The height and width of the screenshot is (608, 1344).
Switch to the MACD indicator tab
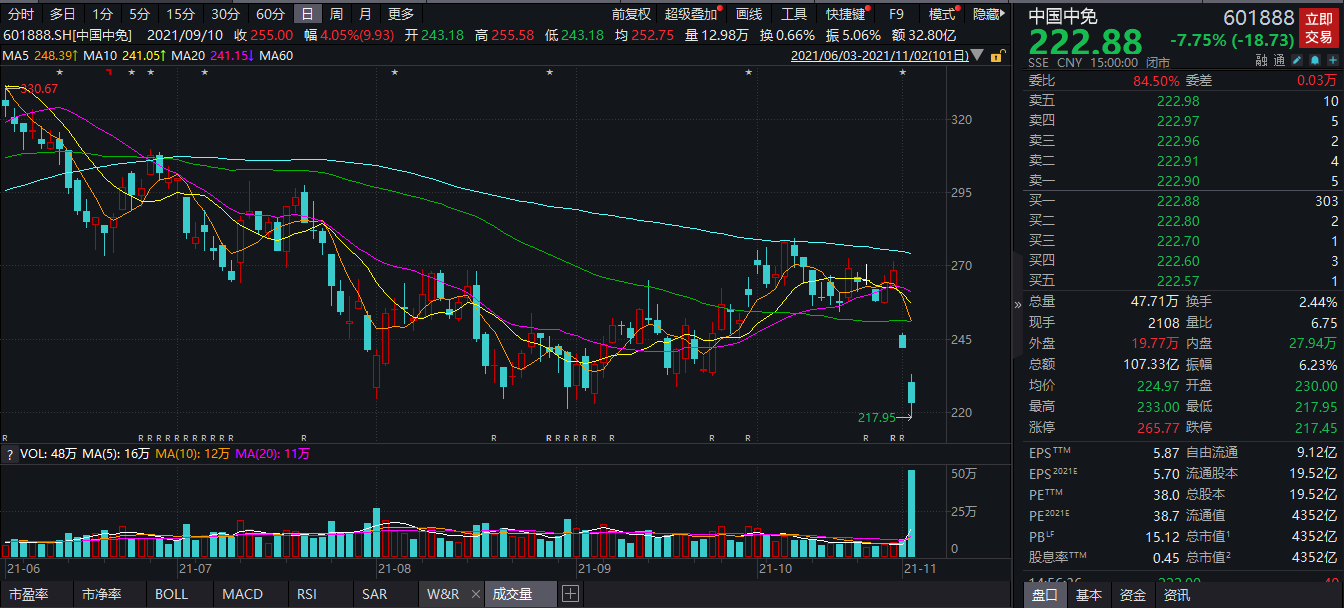[242, 594]
